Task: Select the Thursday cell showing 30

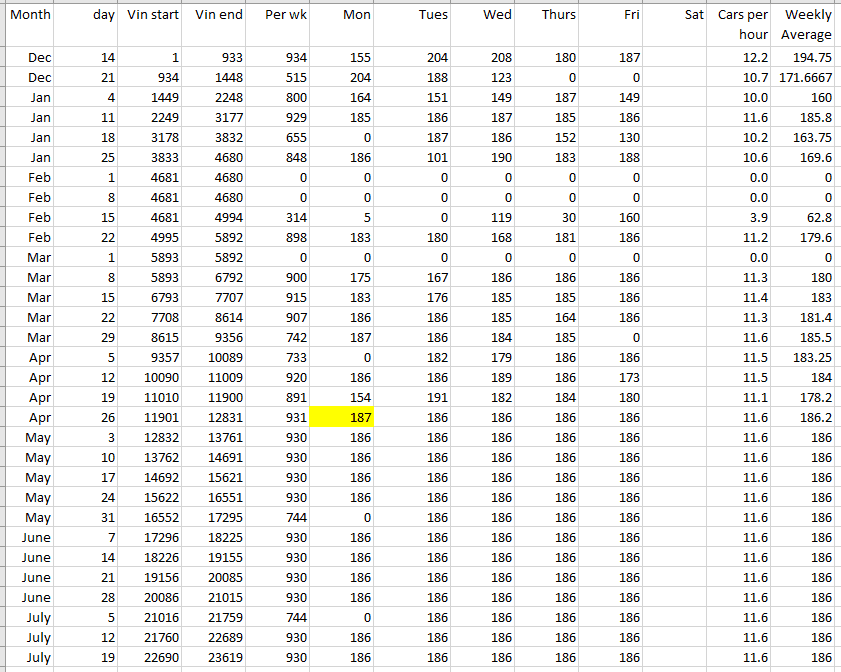Action: pyautogui.click(x=546, y=217)
